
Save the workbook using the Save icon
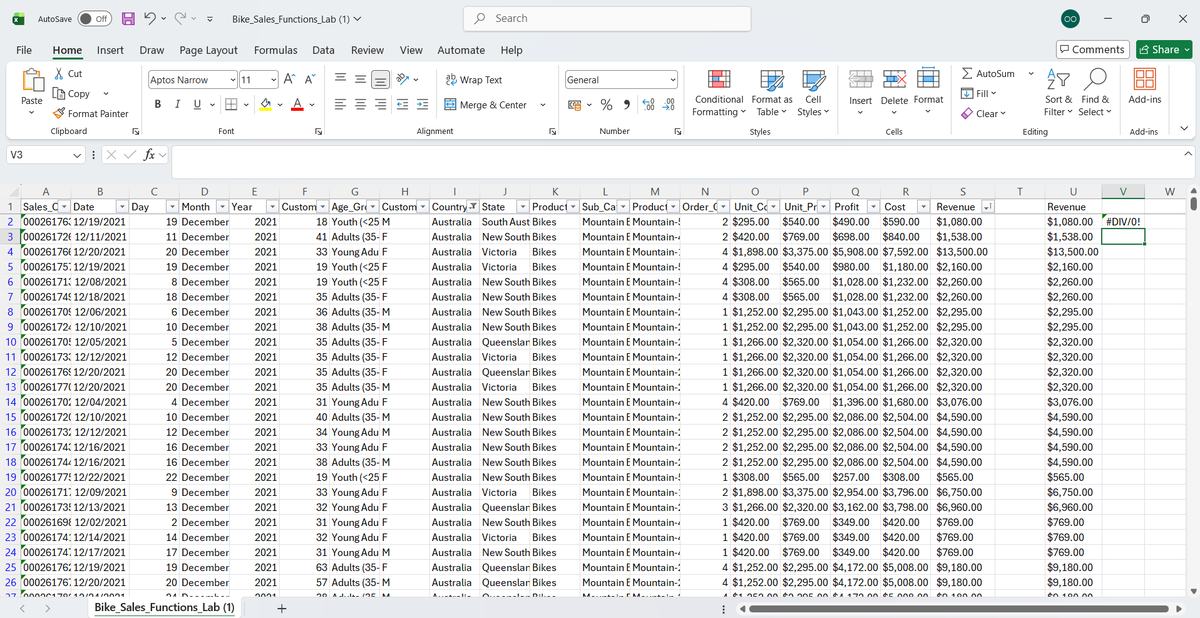pyautogui.click(x=129, y=19)
